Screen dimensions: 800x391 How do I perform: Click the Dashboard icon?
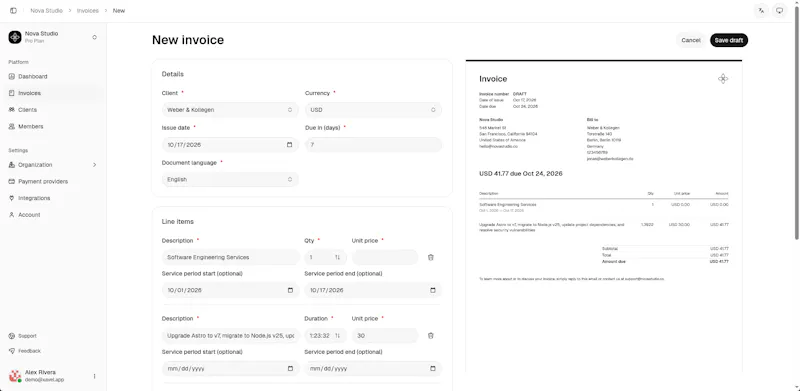(x=12, y=77)
